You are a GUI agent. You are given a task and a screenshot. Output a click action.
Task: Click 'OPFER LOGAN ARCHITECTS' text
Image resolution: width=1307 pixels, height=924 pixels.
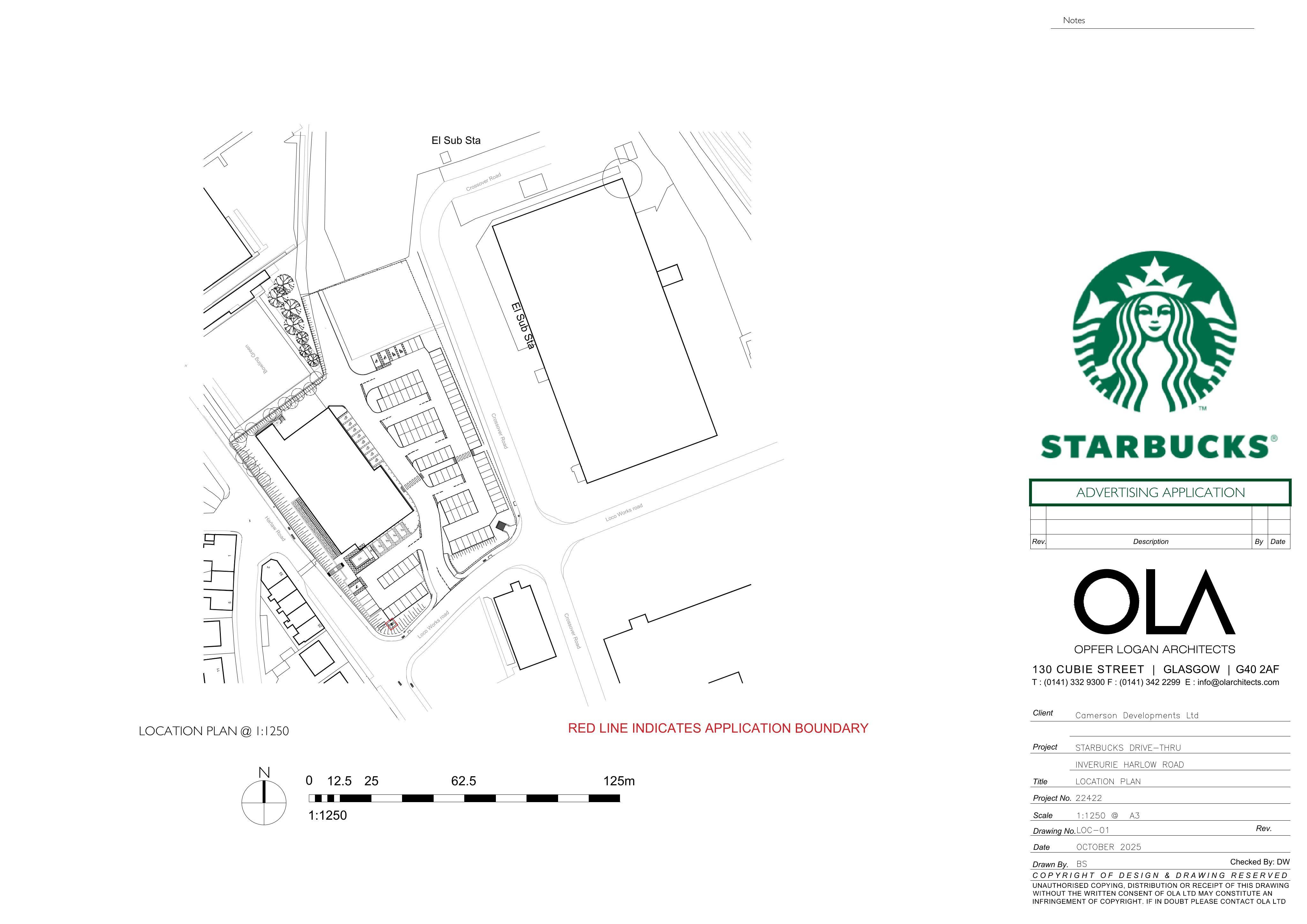pyautogui.click(x=1154, y=650)
